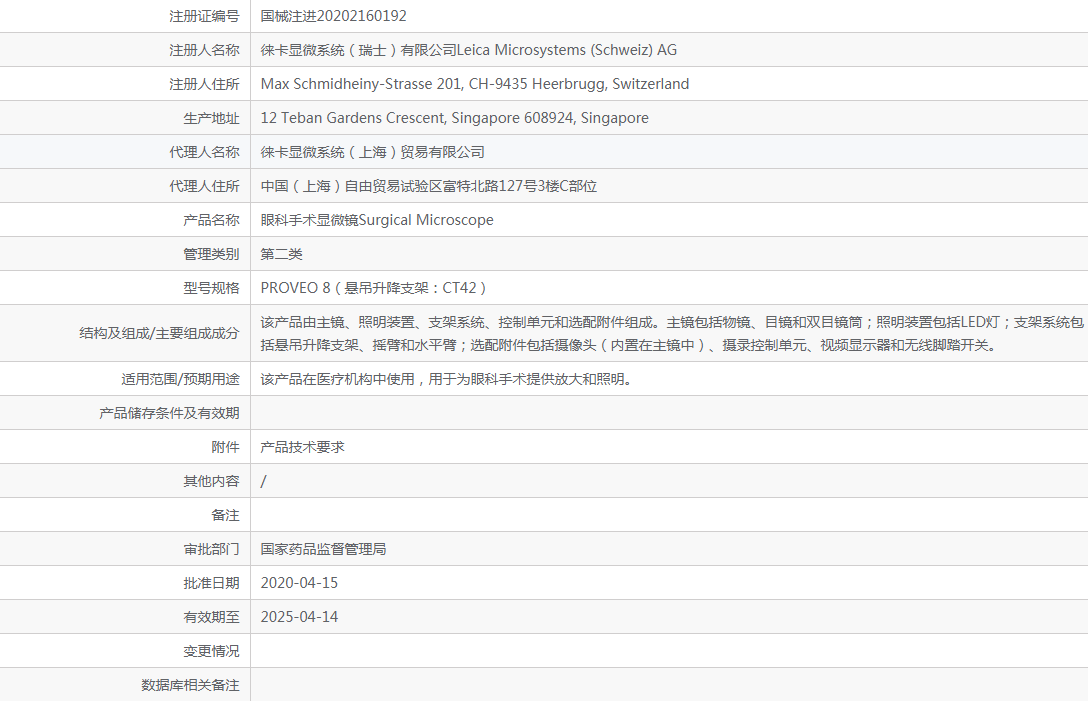Click the 有效期至 row label
1088x701 pixels.
point(211,617)
